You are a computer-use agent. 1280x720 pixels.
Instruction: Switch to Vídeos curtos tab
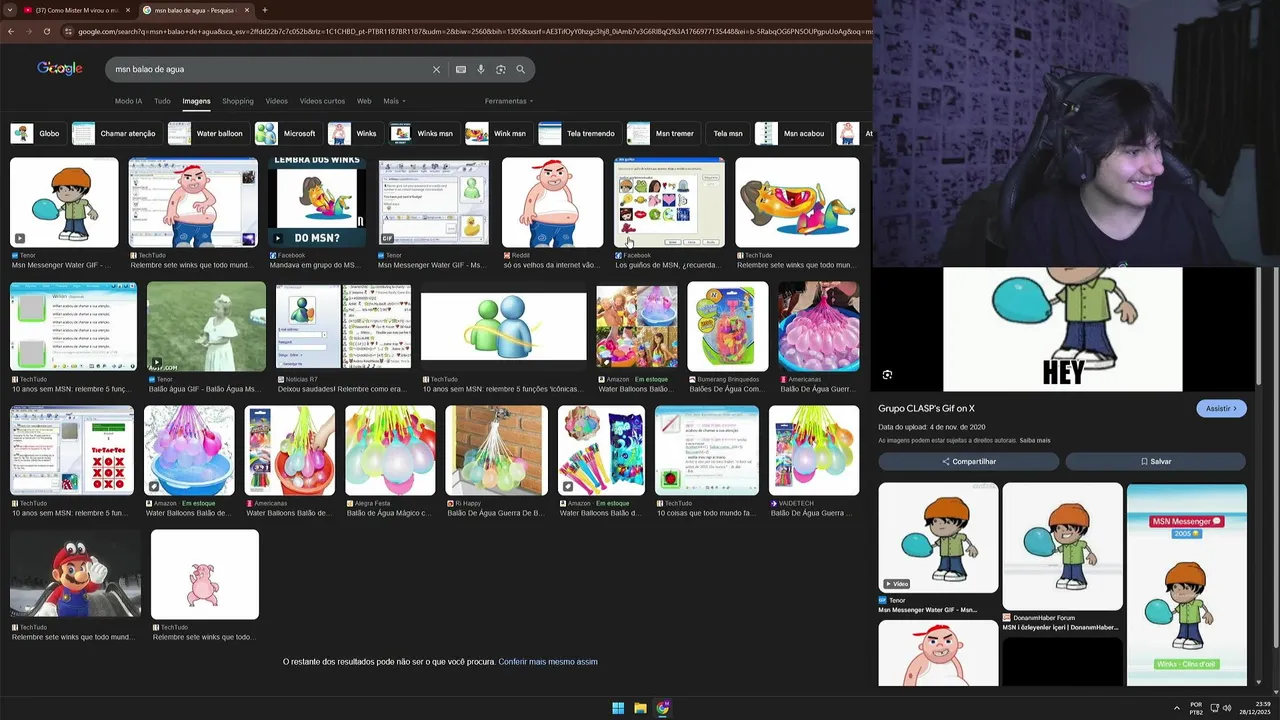(322, 101)
